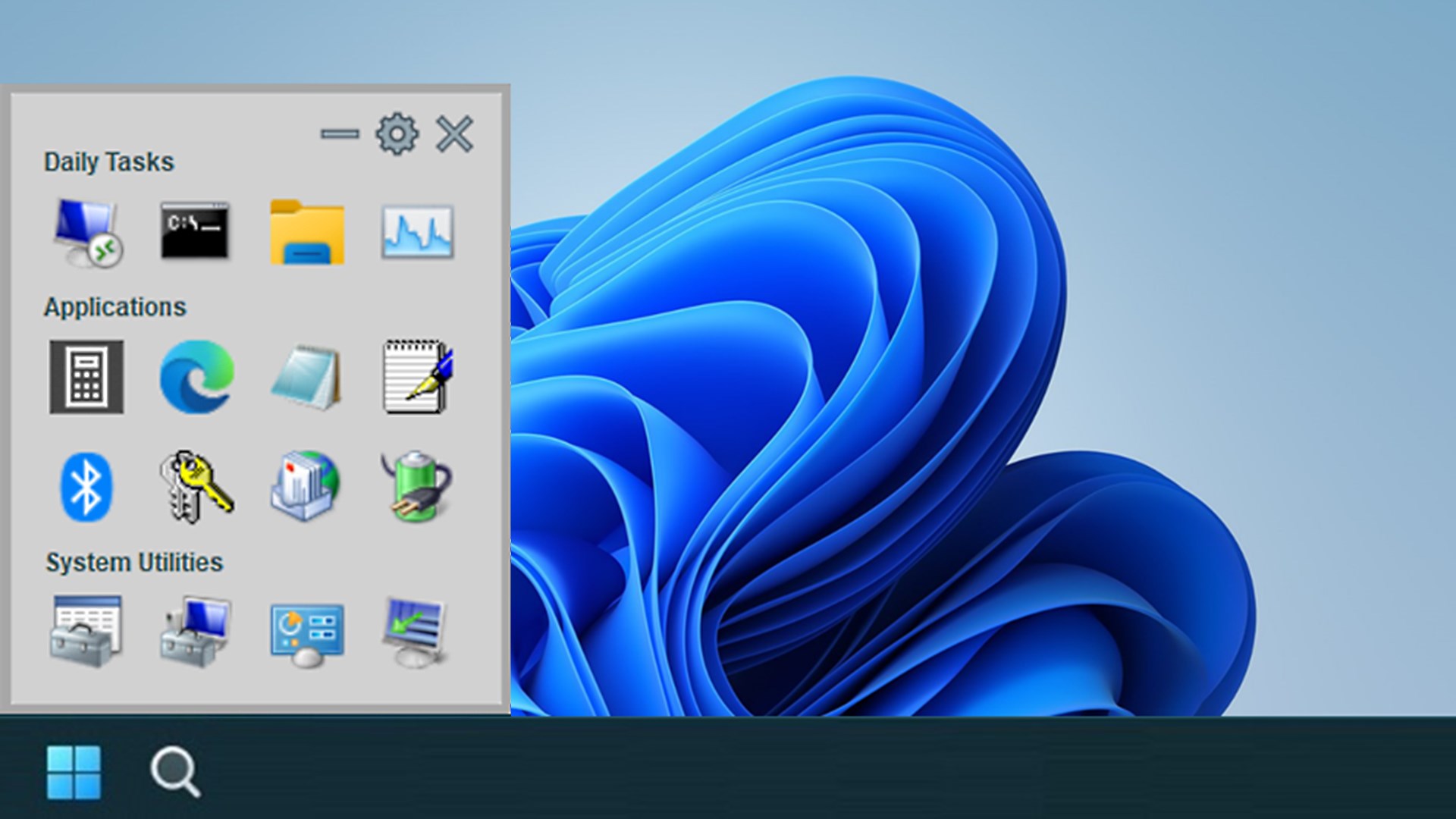The height and width of the screenshot is (819, 1456).
Task: Open the battery power options icon
Action: point(416,487)
